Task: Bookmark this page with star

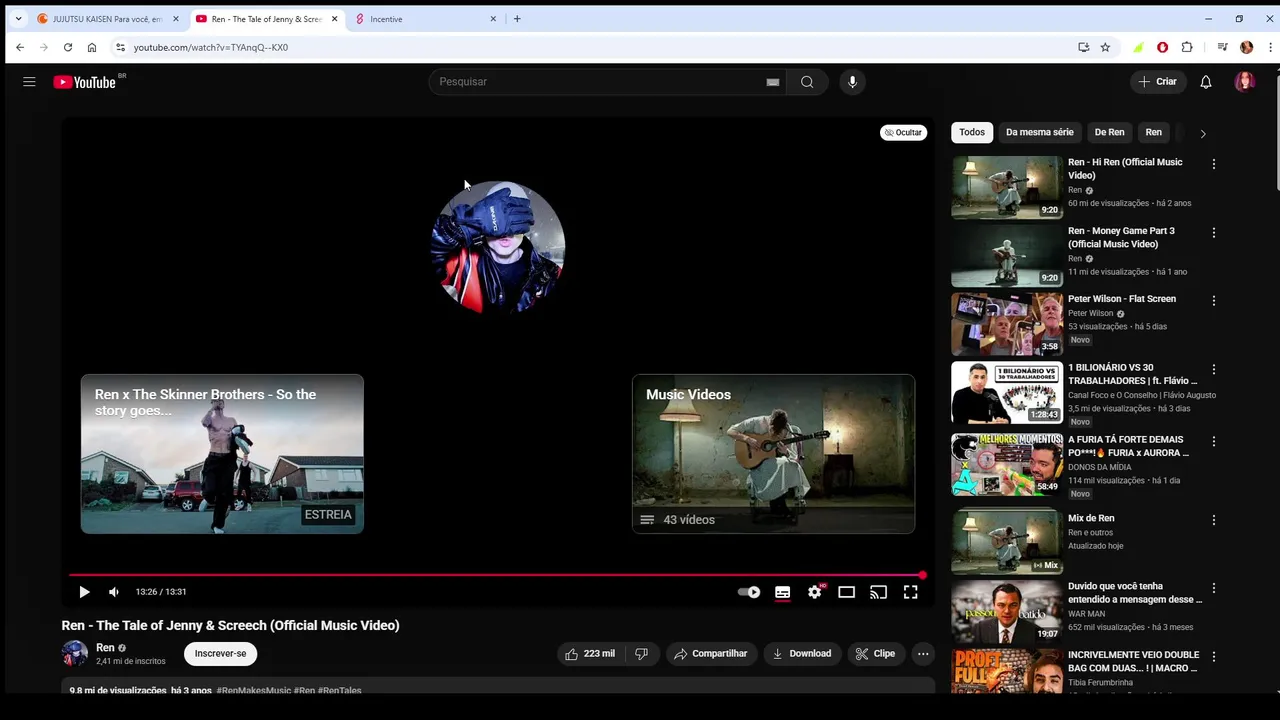Action: click(x=1105, y=47)
